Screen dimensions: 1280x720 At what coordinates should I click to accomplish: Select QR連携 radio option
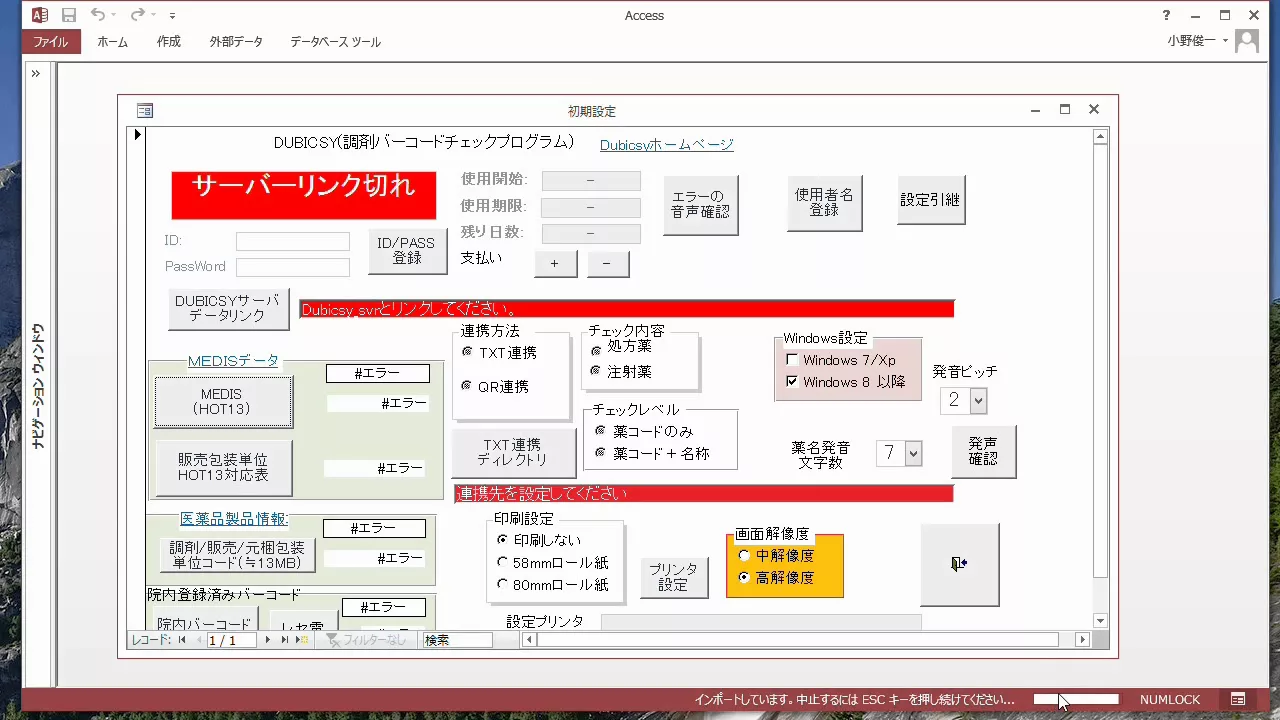(466, 386)
